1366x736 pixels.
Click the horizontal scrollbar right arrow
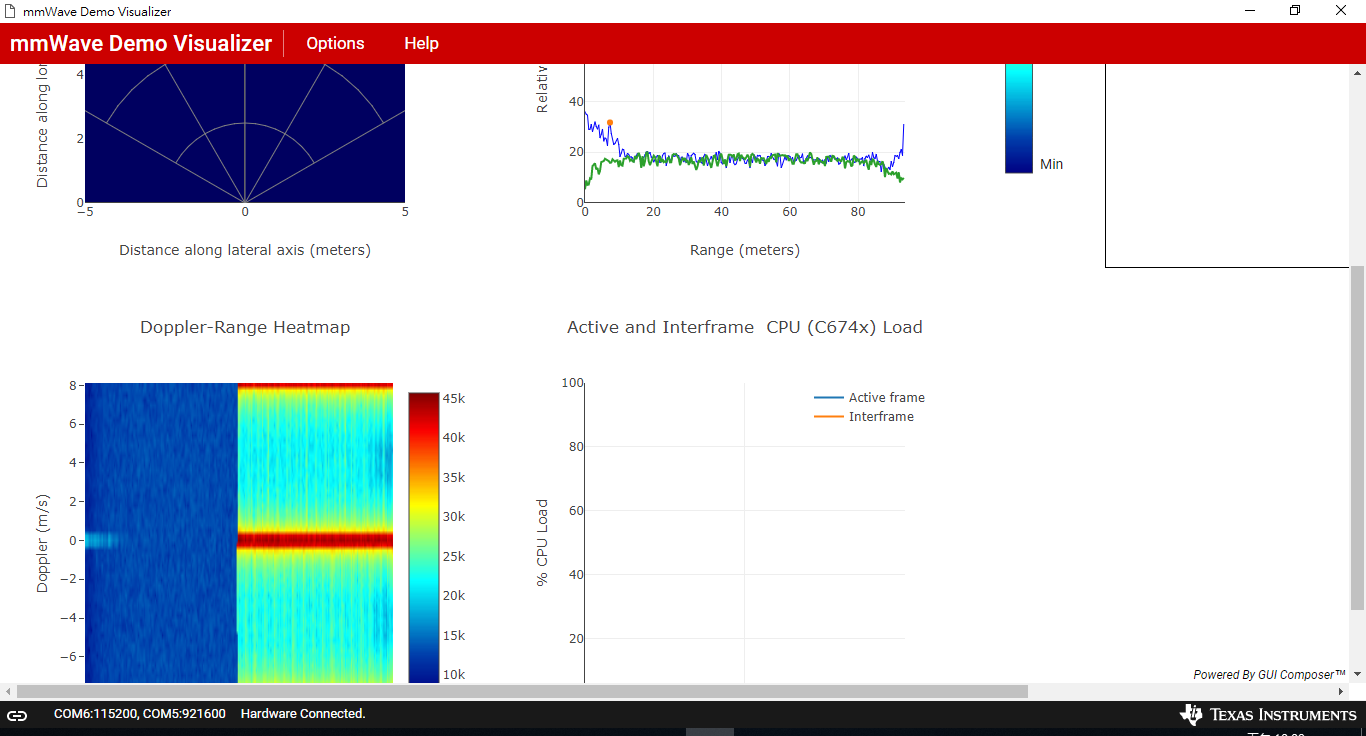click(x=1341, y=691)
